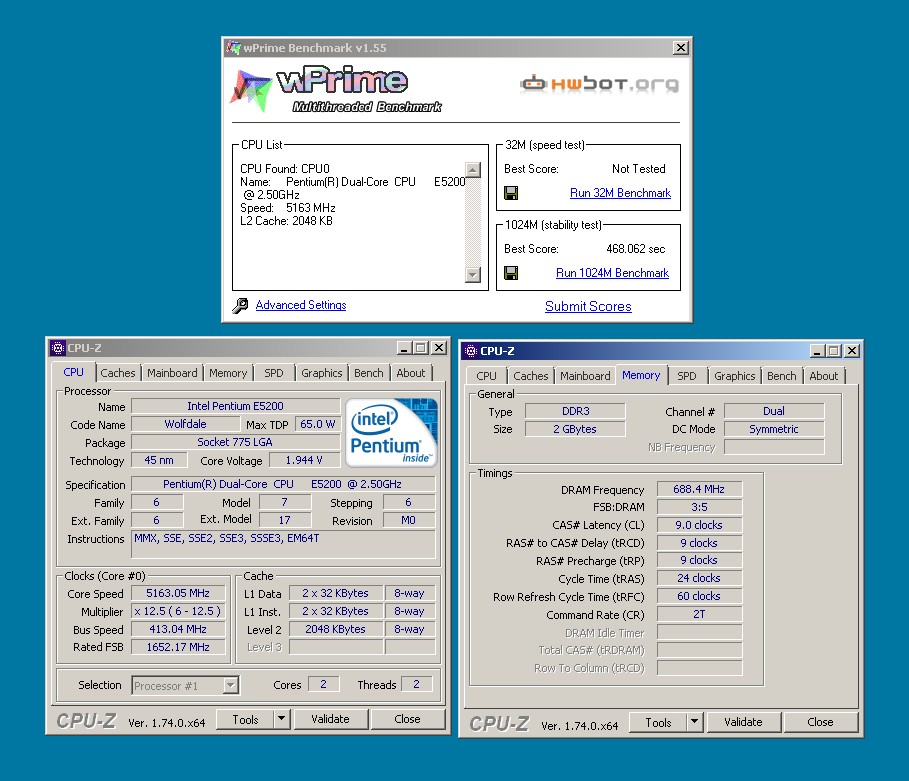The width and height of the screenshot is (909, 781).
Task: Open About tab in left CPU-Z
Action: 410,373
